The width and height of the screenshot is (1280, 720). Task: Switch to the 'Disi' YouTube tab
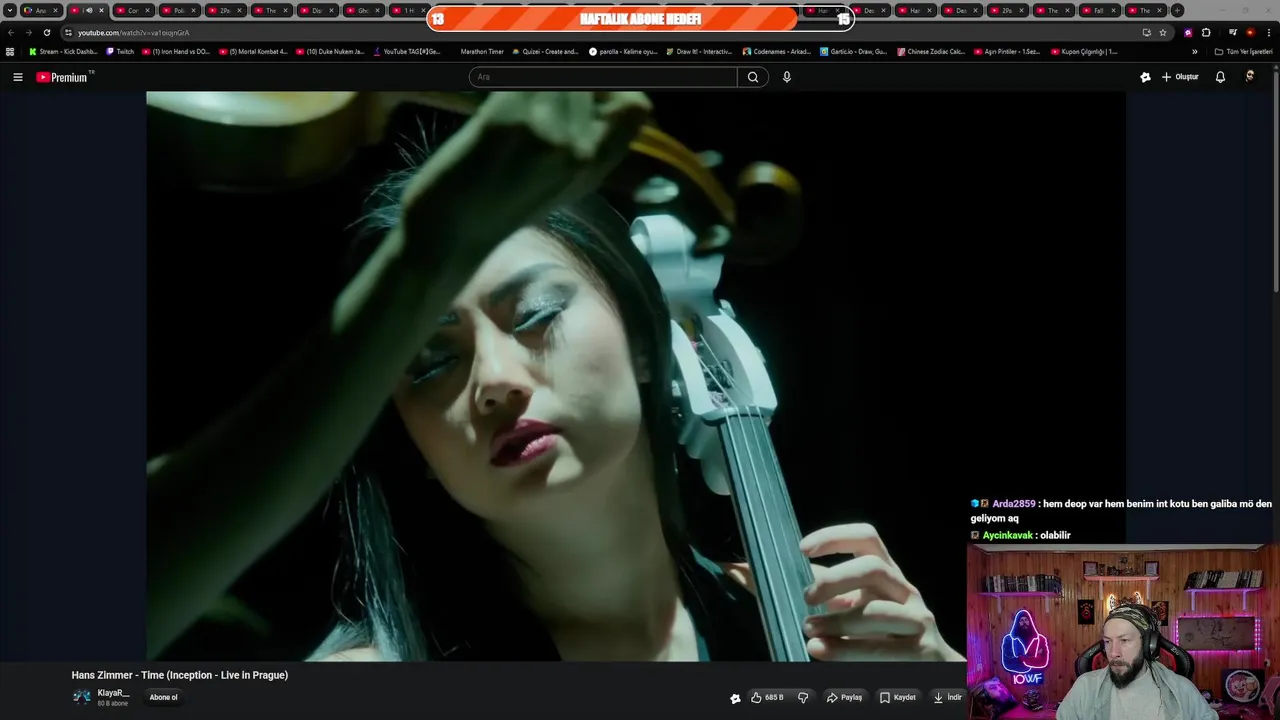click(x=315, y=10)
